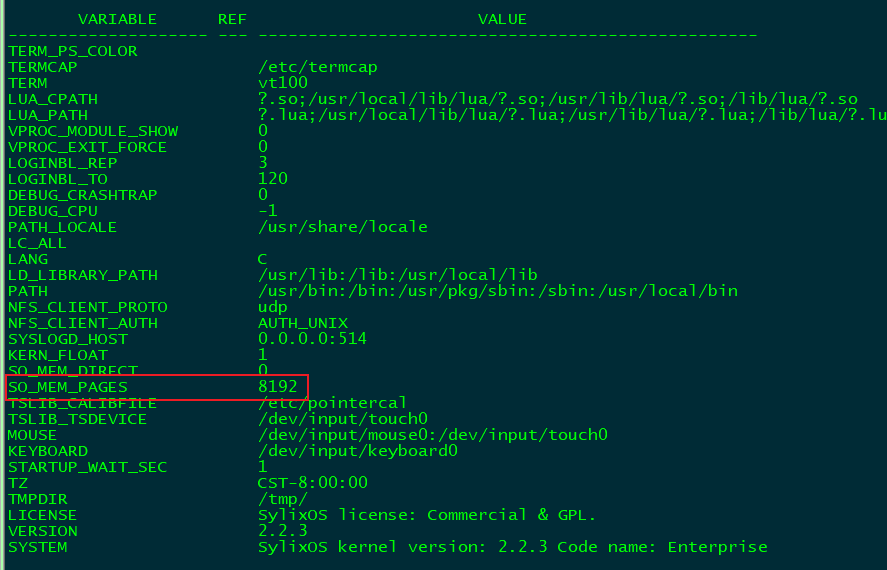Click the VARIABLE column header
This screenshot has width=887, height=570.
click(x=118, y=19)
